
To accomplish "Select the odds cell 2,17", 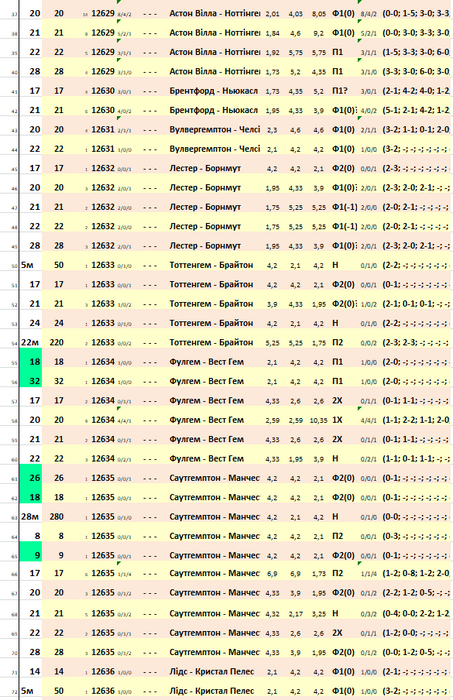I will coord(295,614).
